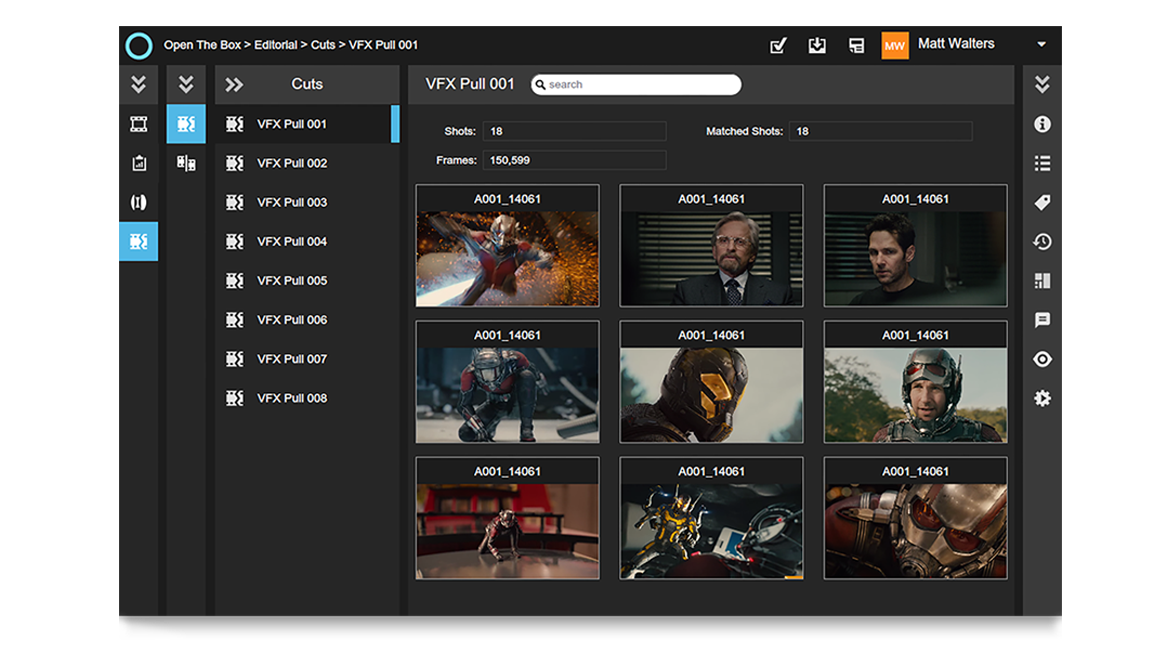This screenshot has height=649, width=1172.
Task: Click the orange MW avatar
Action: (895, 46)
